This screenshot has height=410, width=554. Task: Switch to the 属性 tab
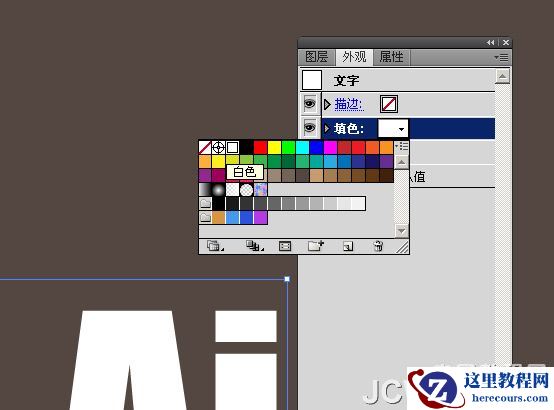point(391,57)
